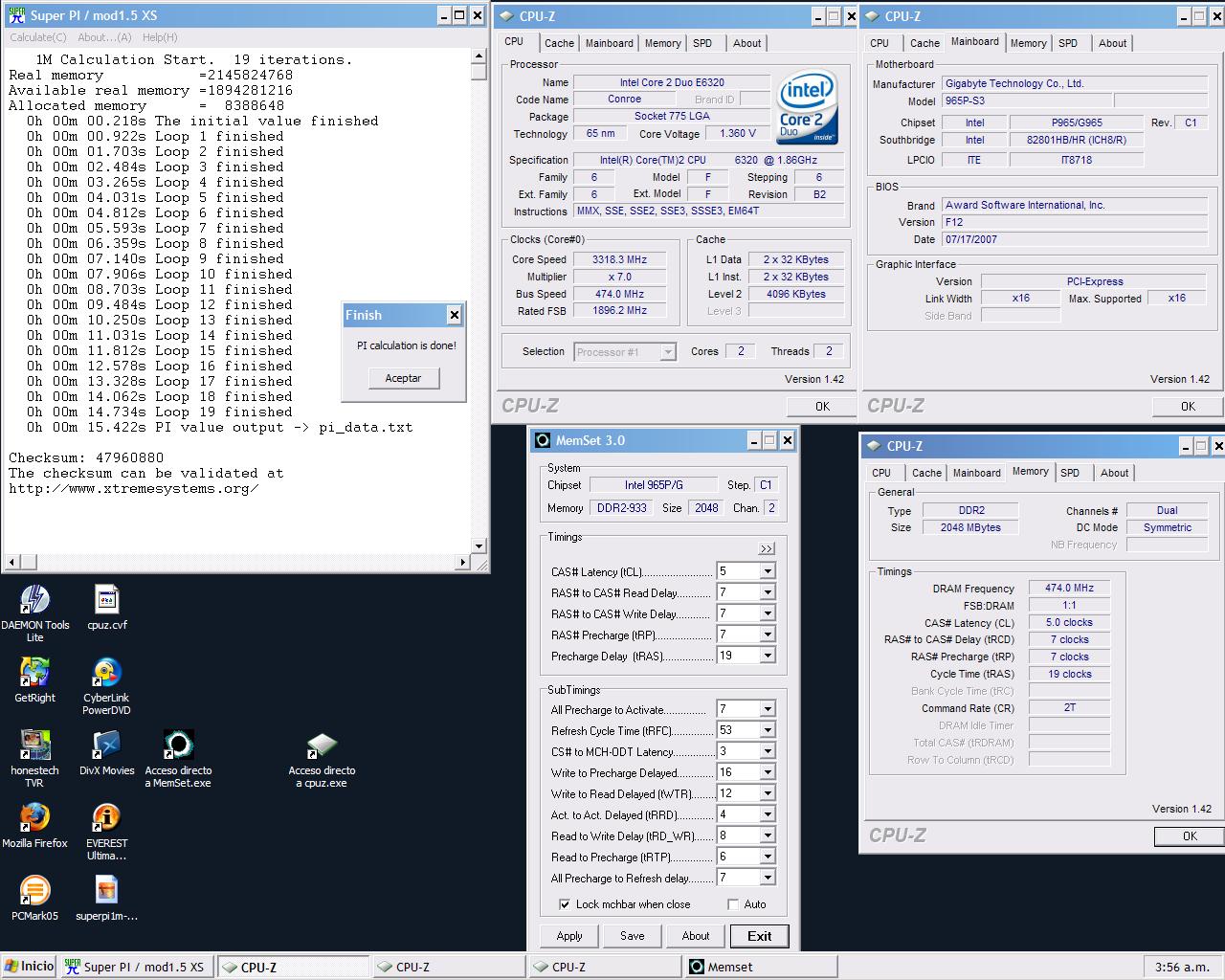Click Exit button in MemSet
Image resolution: width=1225 pixels, height=980 pixels.
point(760,936)
